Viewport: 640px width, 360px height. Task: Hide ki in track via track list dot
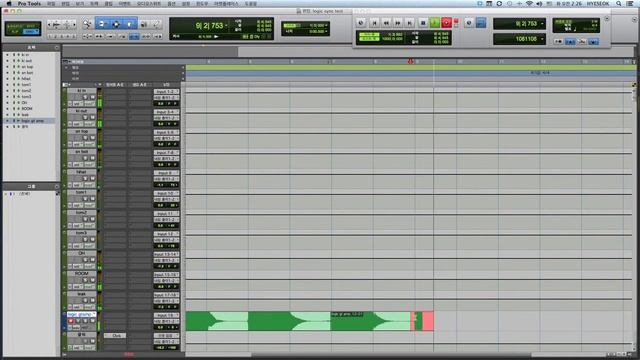pos(7,54)
